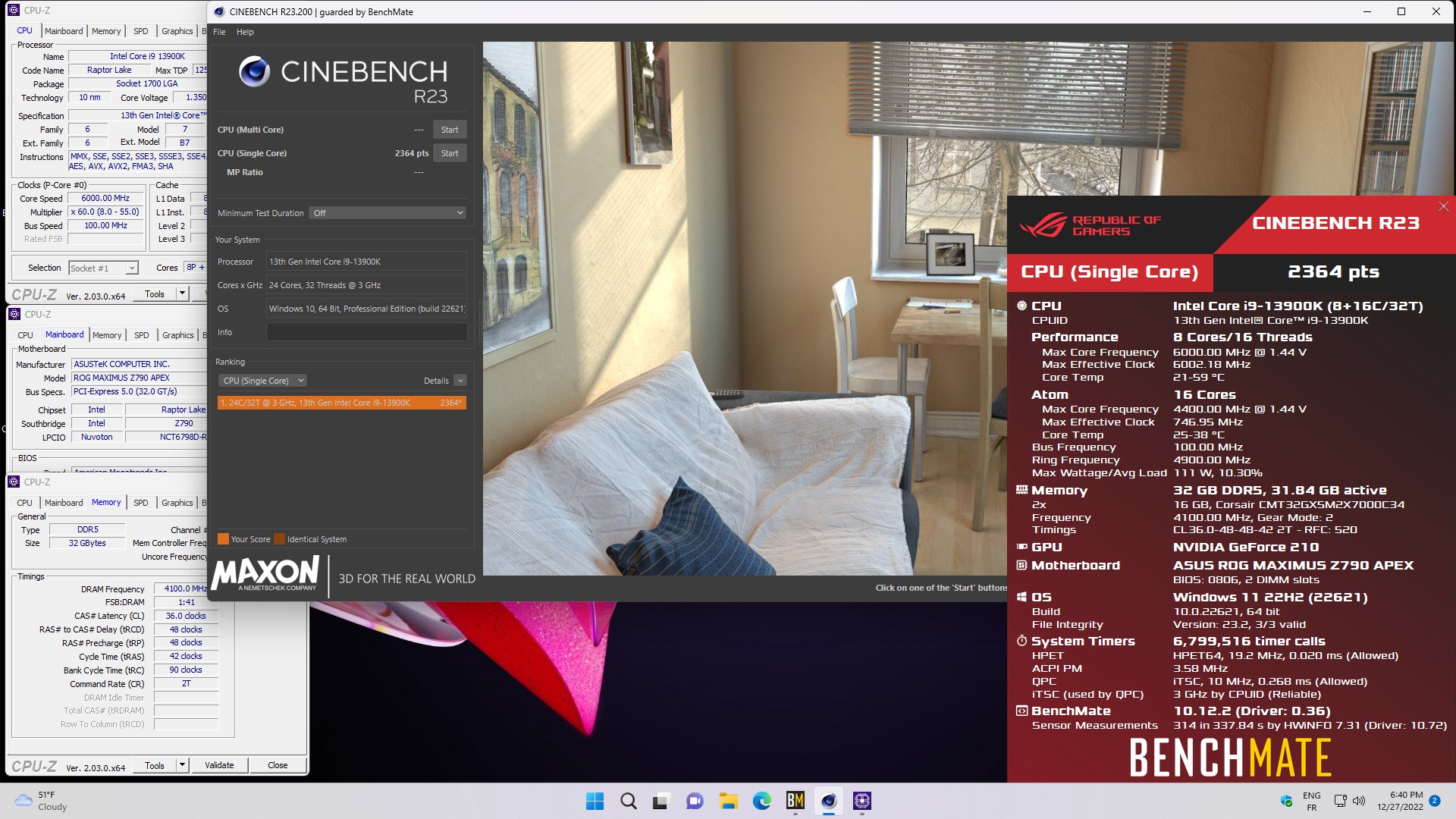Switch to Cinebench taskbar icon
Screen dimensions: 1456x819
[x=828, y=801]
